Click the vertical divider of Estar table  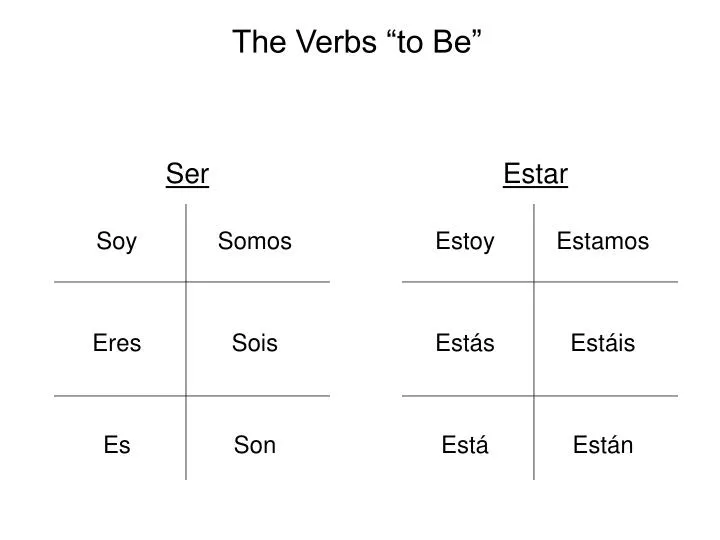[x=534, y=342]
